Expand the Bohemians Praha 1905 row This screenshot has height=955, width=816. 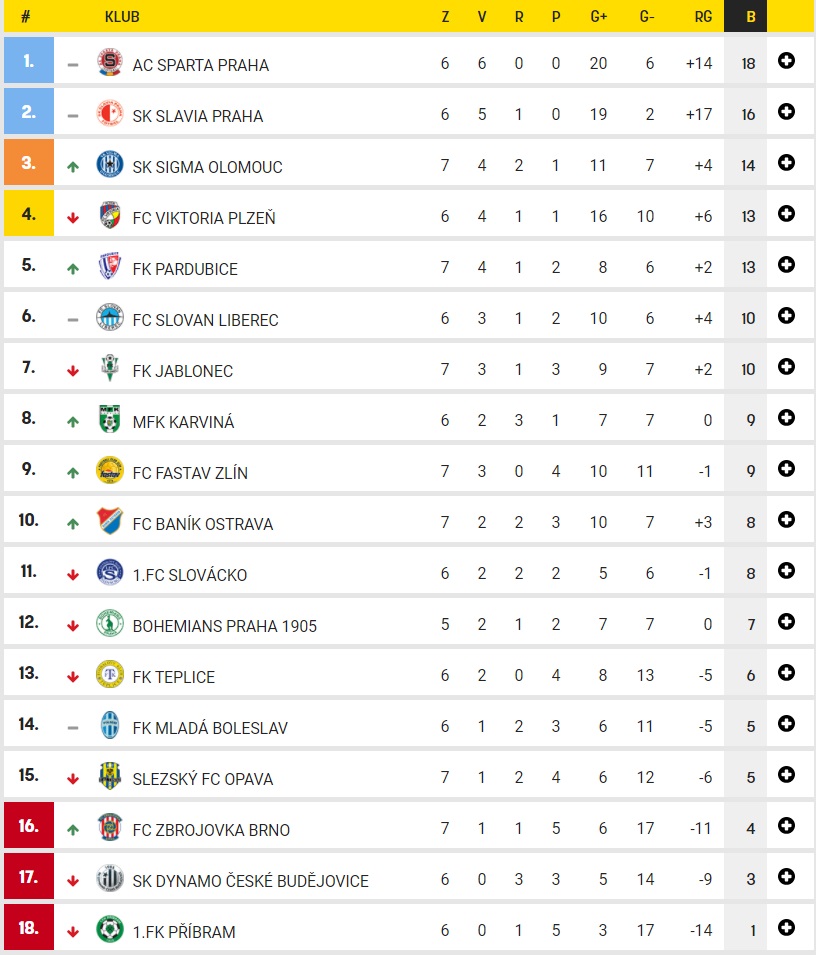coord(786,622)
